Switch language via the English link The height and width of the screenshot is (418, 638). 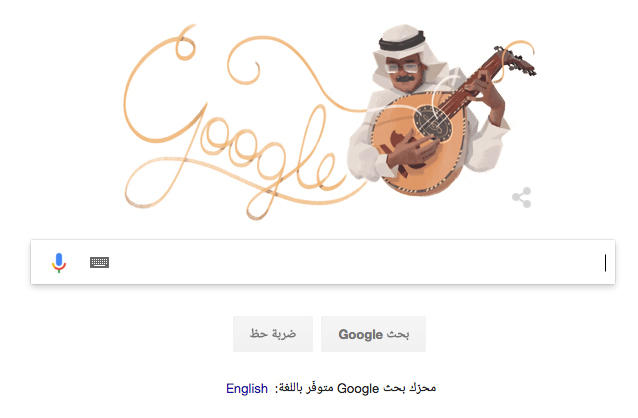click(x=247, y=388)
